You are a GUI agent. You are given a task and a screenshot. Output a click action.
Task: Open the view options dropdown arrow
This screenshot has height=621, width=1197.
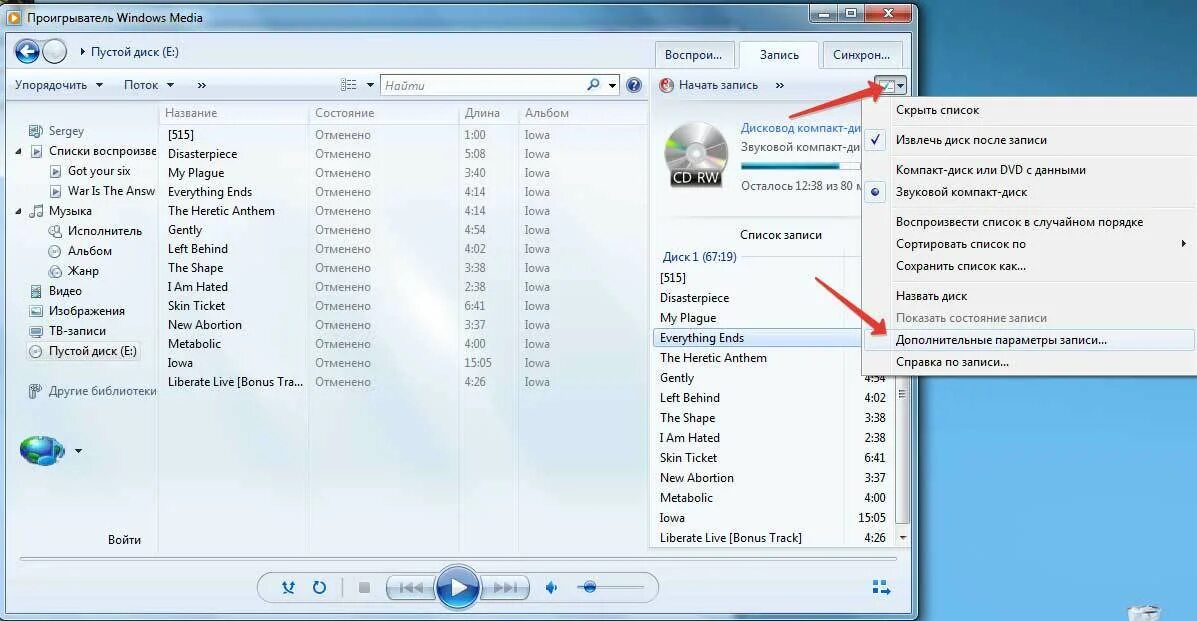coord(370,85)
